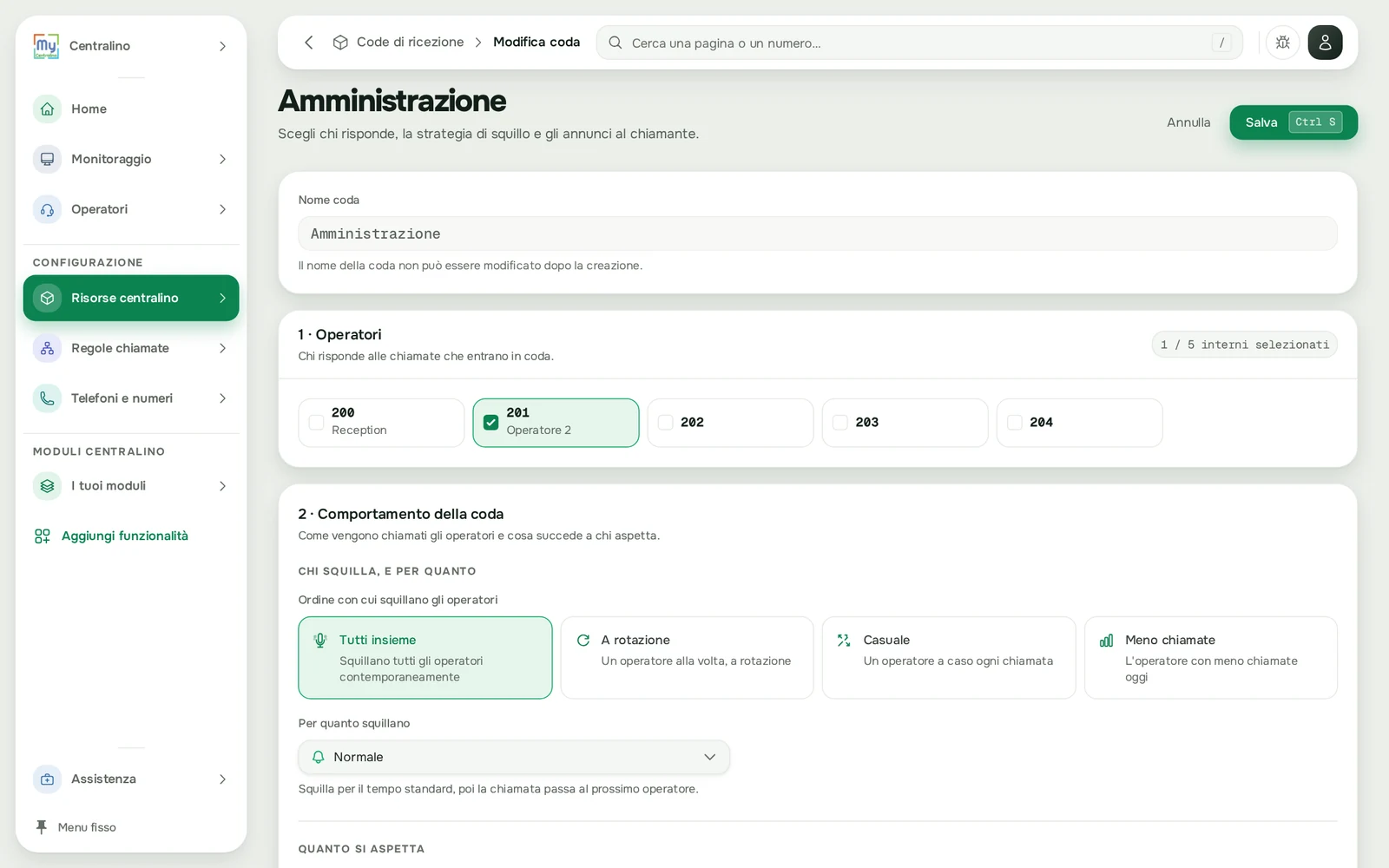Viewport: 1389px width, 868px height.
Task: Click the Assistenza first-aid icon
Action: tap(47, 779)
